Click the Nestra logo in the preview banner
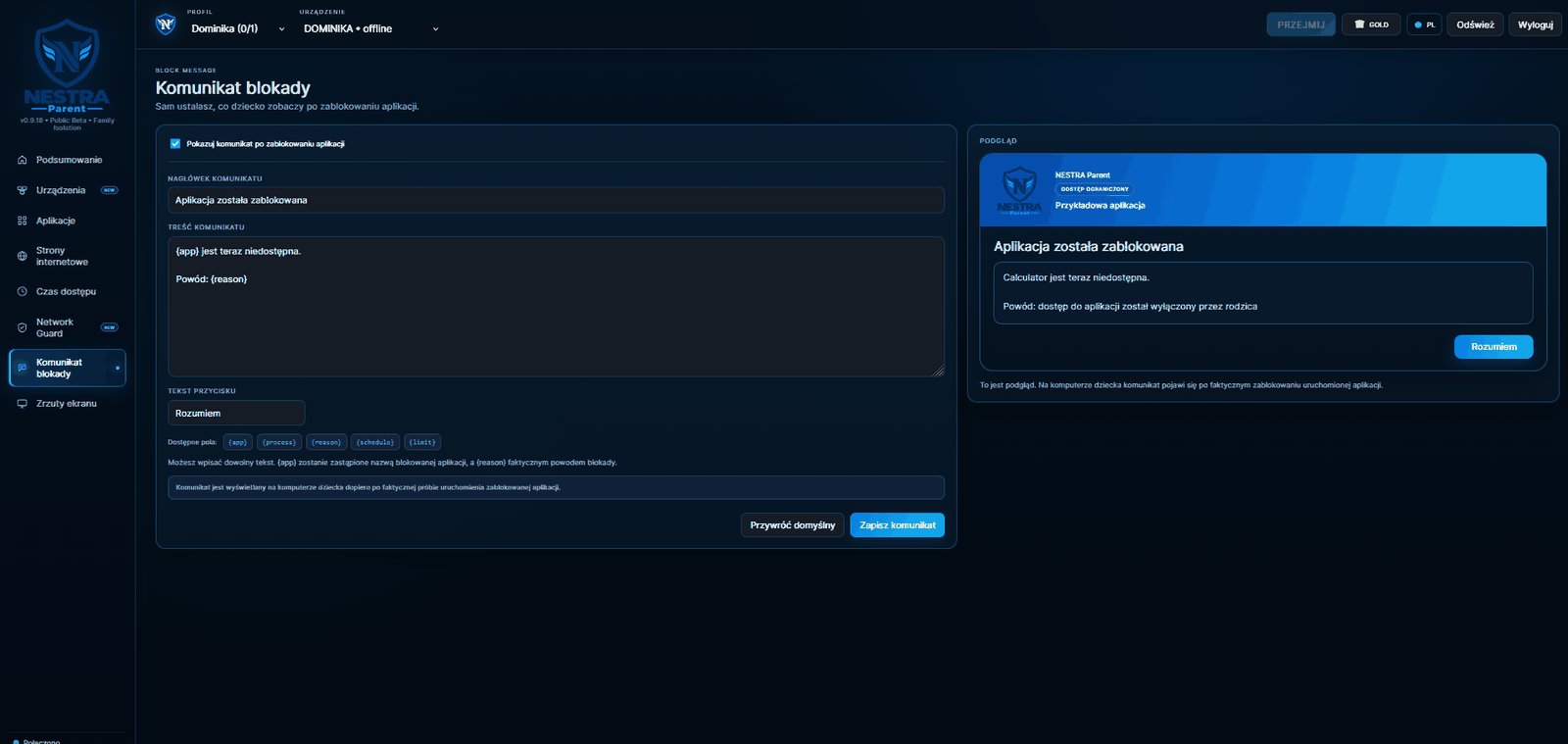1568x744 pixels. 1019,190
